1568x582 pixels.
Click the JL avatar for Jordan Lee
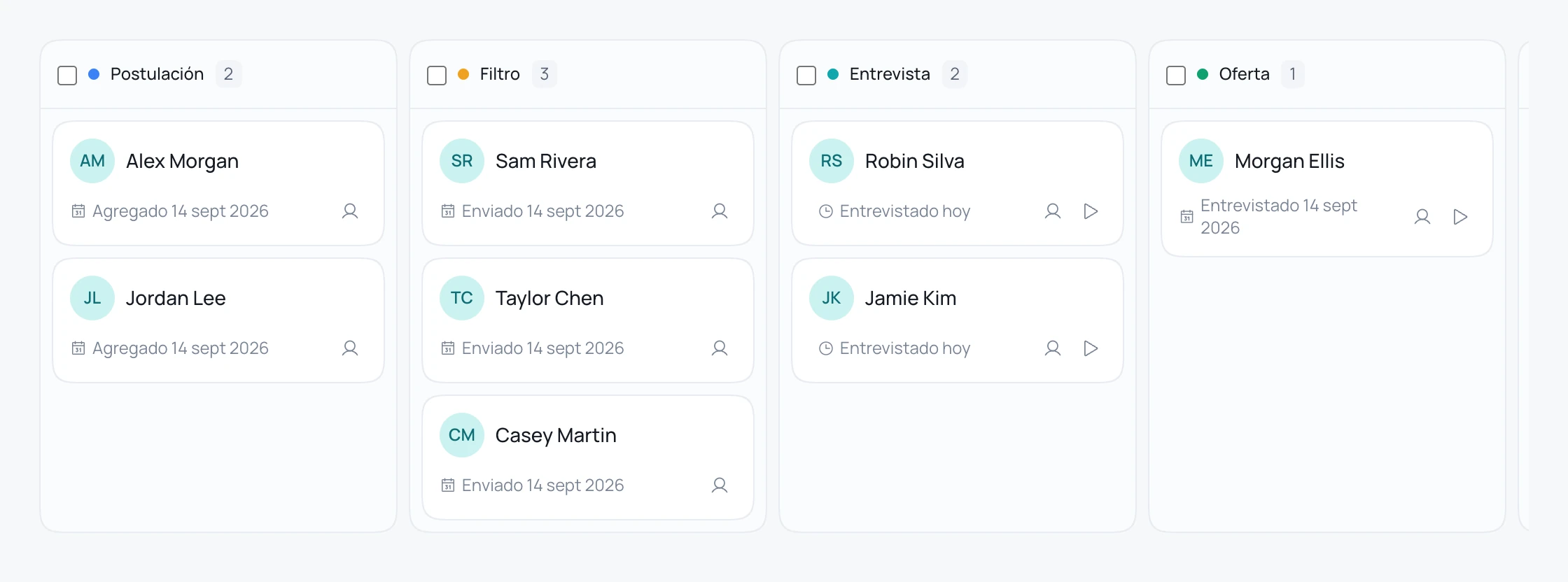pyautogui.click(x=92, y=298)
